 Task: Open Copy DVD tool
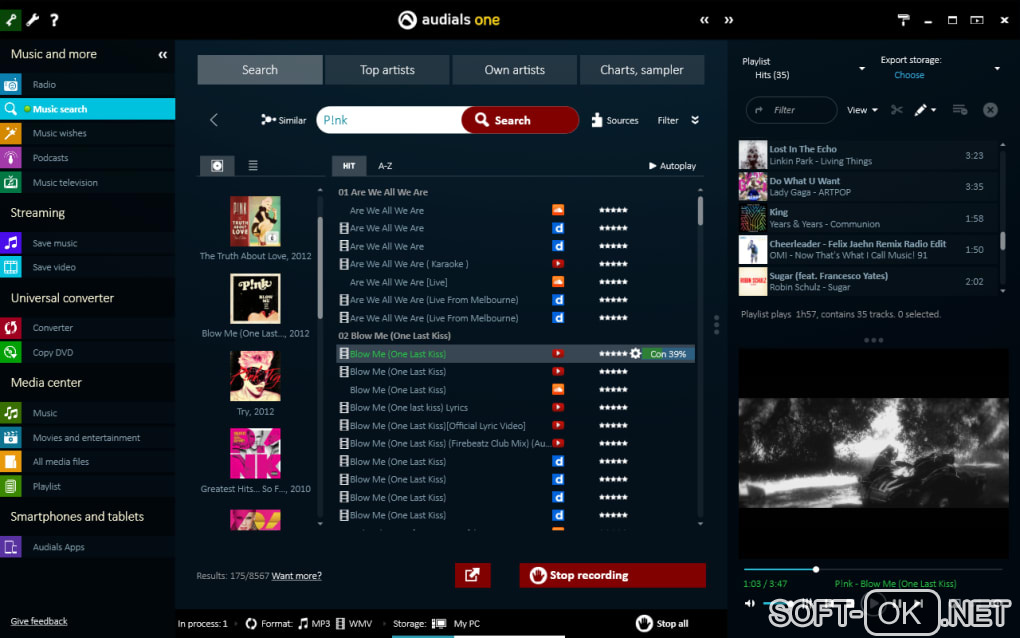[x=87, y=352]
